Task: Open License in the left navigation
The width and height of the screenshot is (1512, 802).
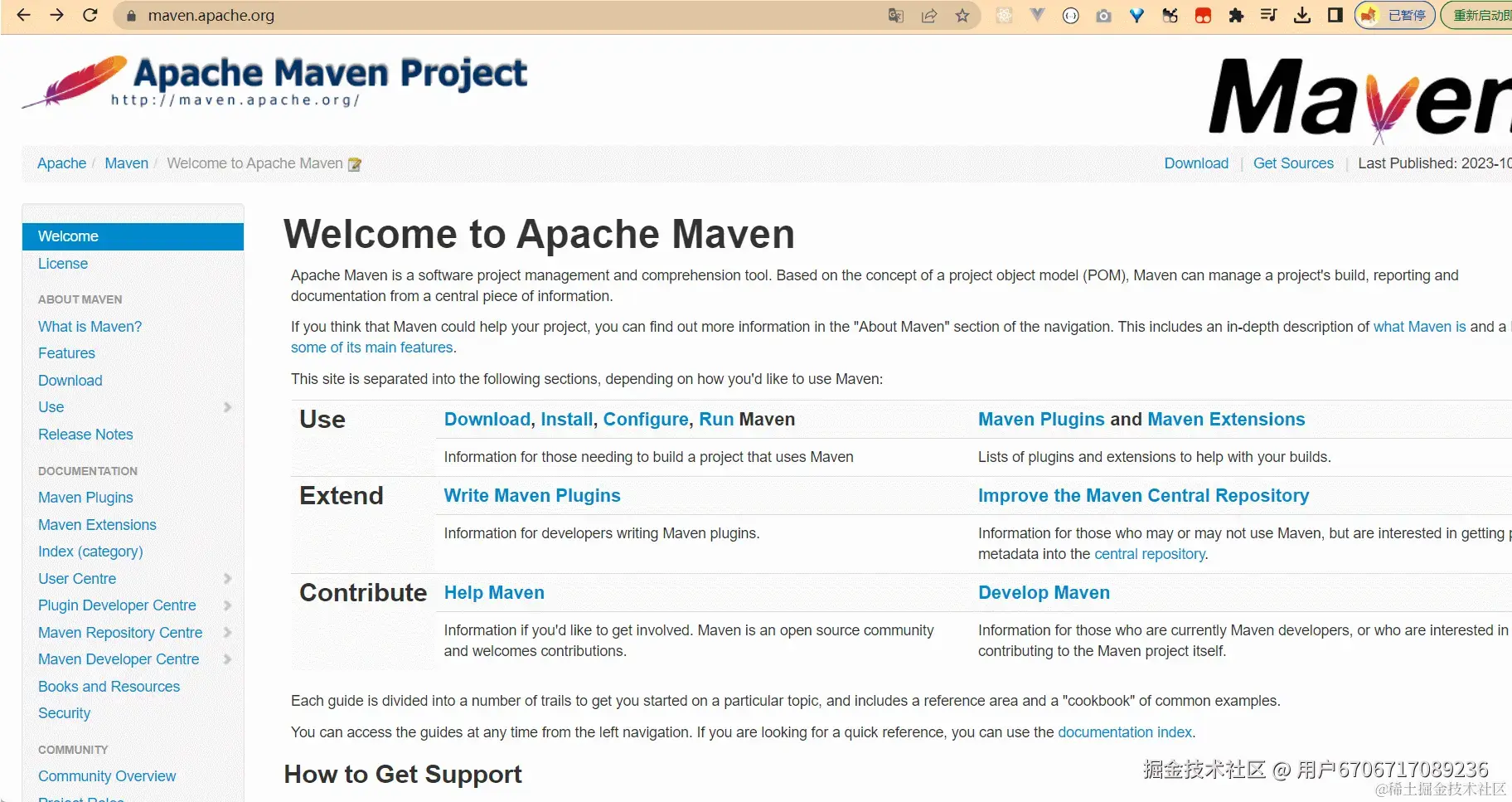Action: tap(63, 264)
